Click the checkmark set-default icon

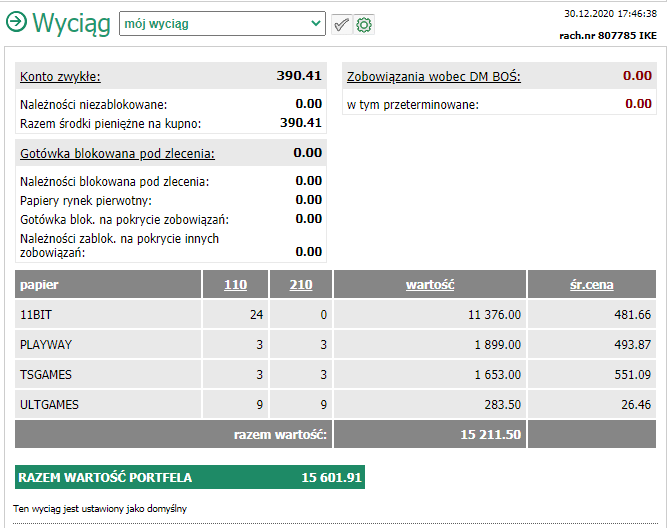[x=342, y=25]
